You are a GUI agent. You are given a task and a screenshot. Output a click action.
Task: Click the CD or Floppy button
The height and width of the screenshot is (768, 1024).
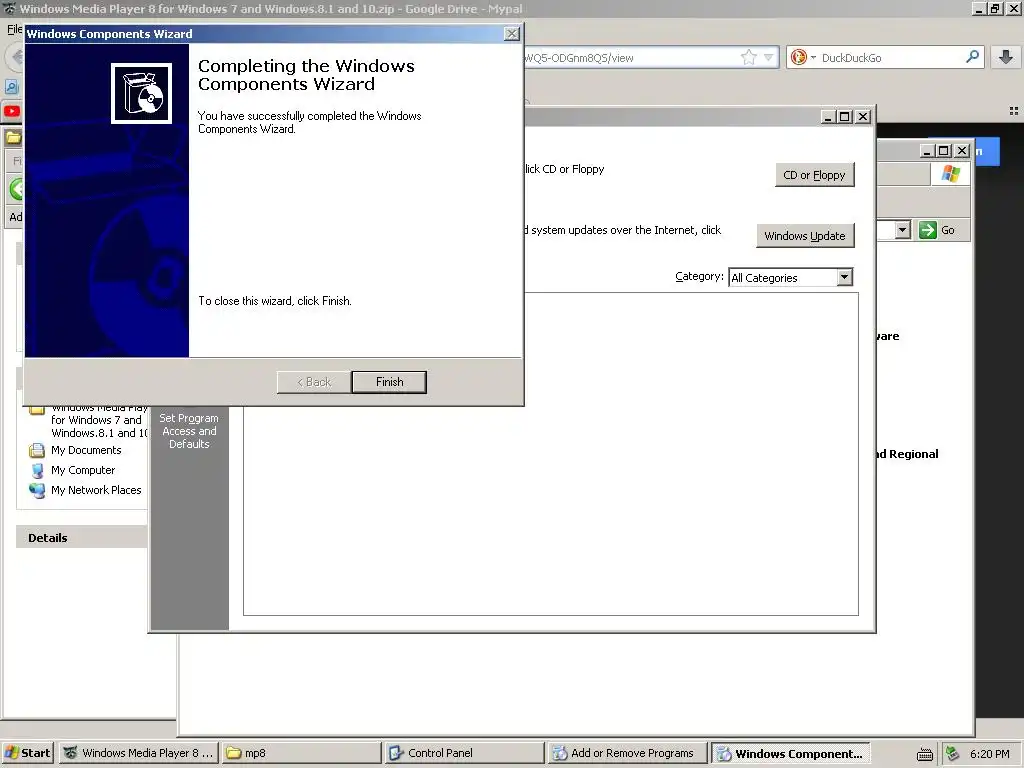[x=814, y=175]
